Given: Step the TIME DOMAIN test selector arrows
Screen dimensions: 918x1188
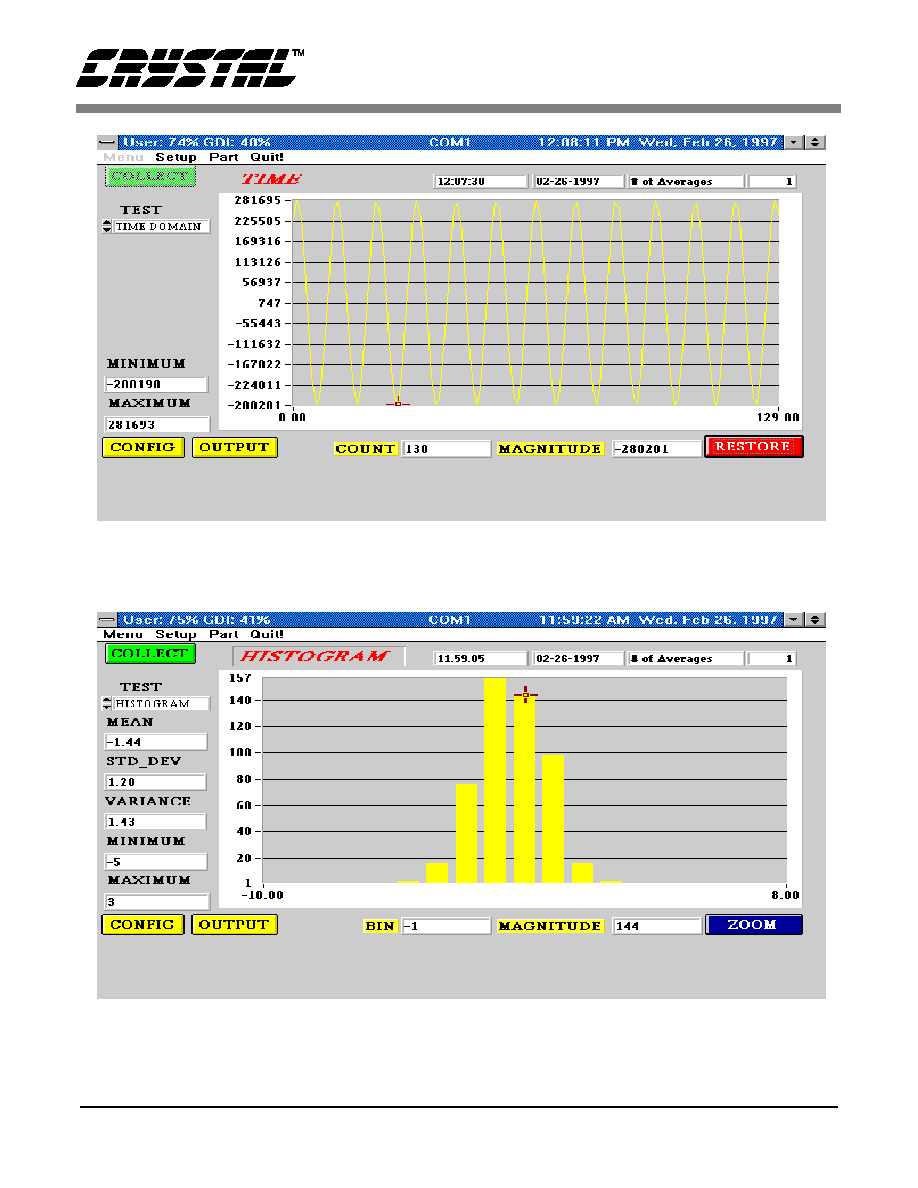Looking at the screenshot, I should tap(107, 226).
